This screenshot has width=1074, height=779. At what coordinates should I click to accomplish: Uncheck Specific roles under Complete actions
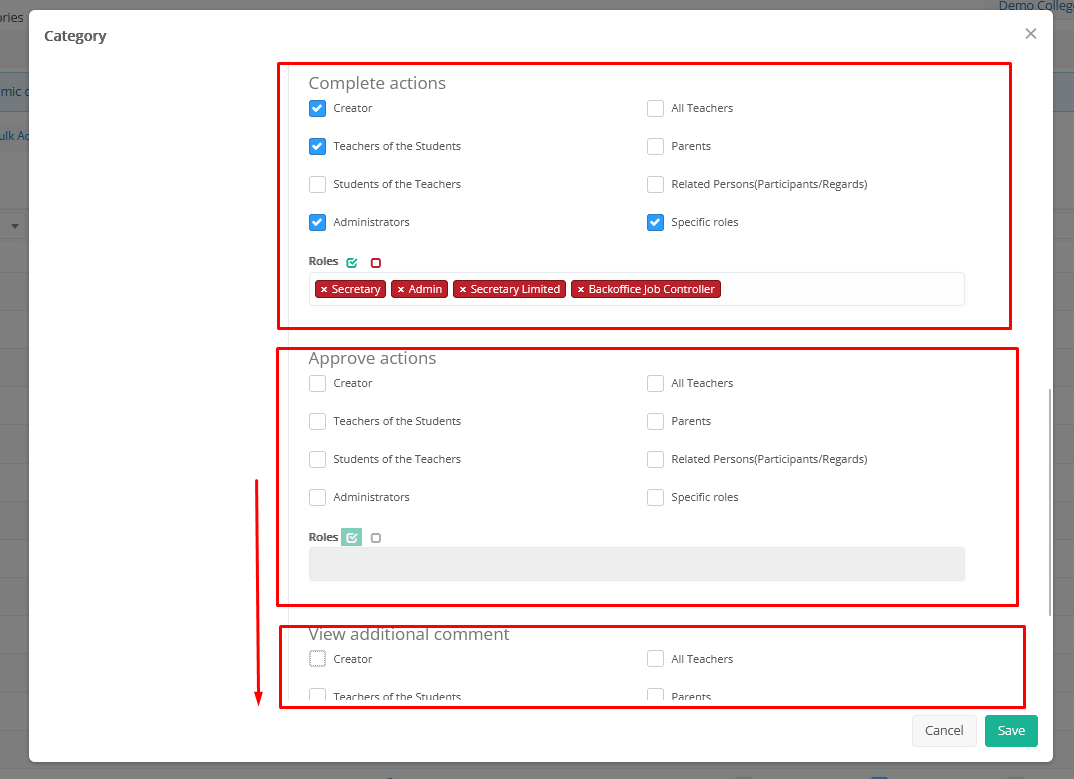(x=655, y=222)
